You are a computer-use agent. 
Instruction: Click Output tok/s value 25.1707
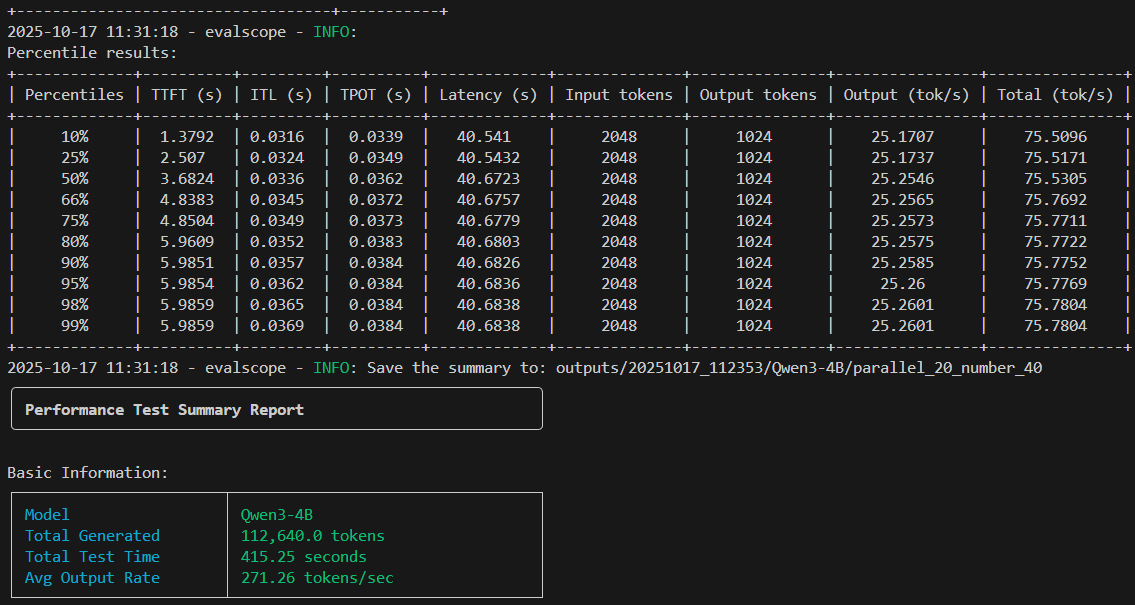(903, 137)
